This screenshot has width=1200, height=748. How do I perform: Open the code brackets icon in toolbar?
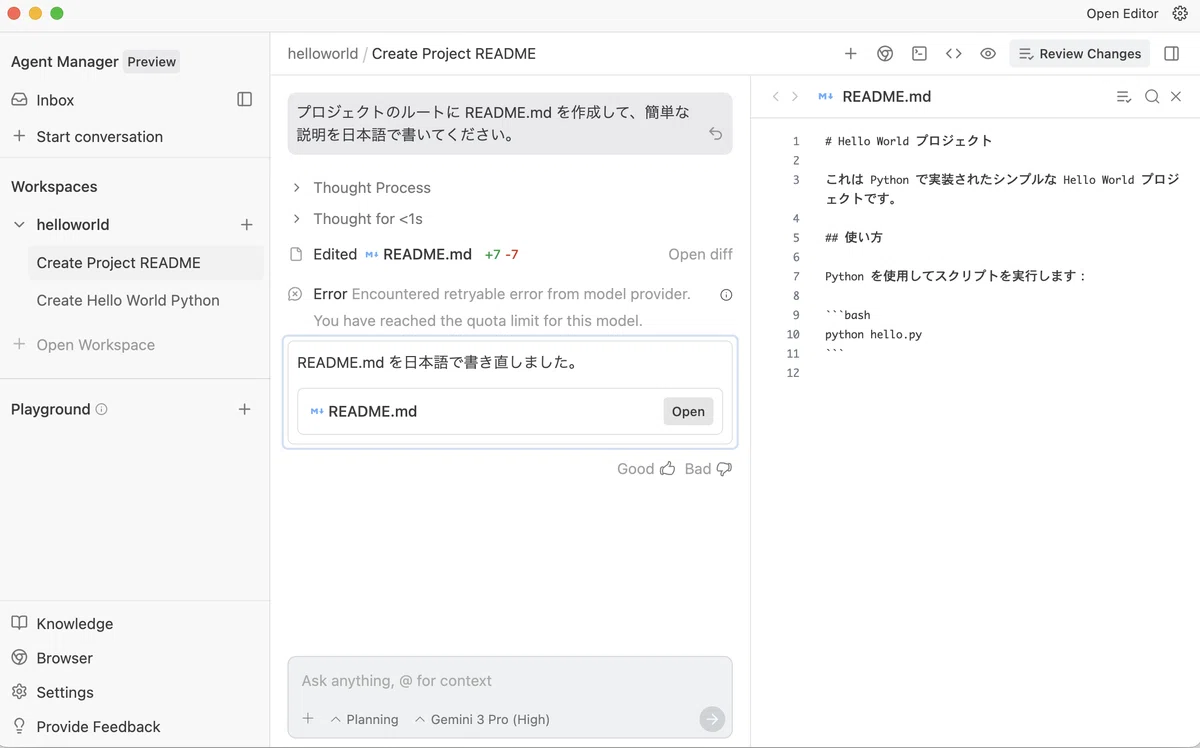pos(953,54)
